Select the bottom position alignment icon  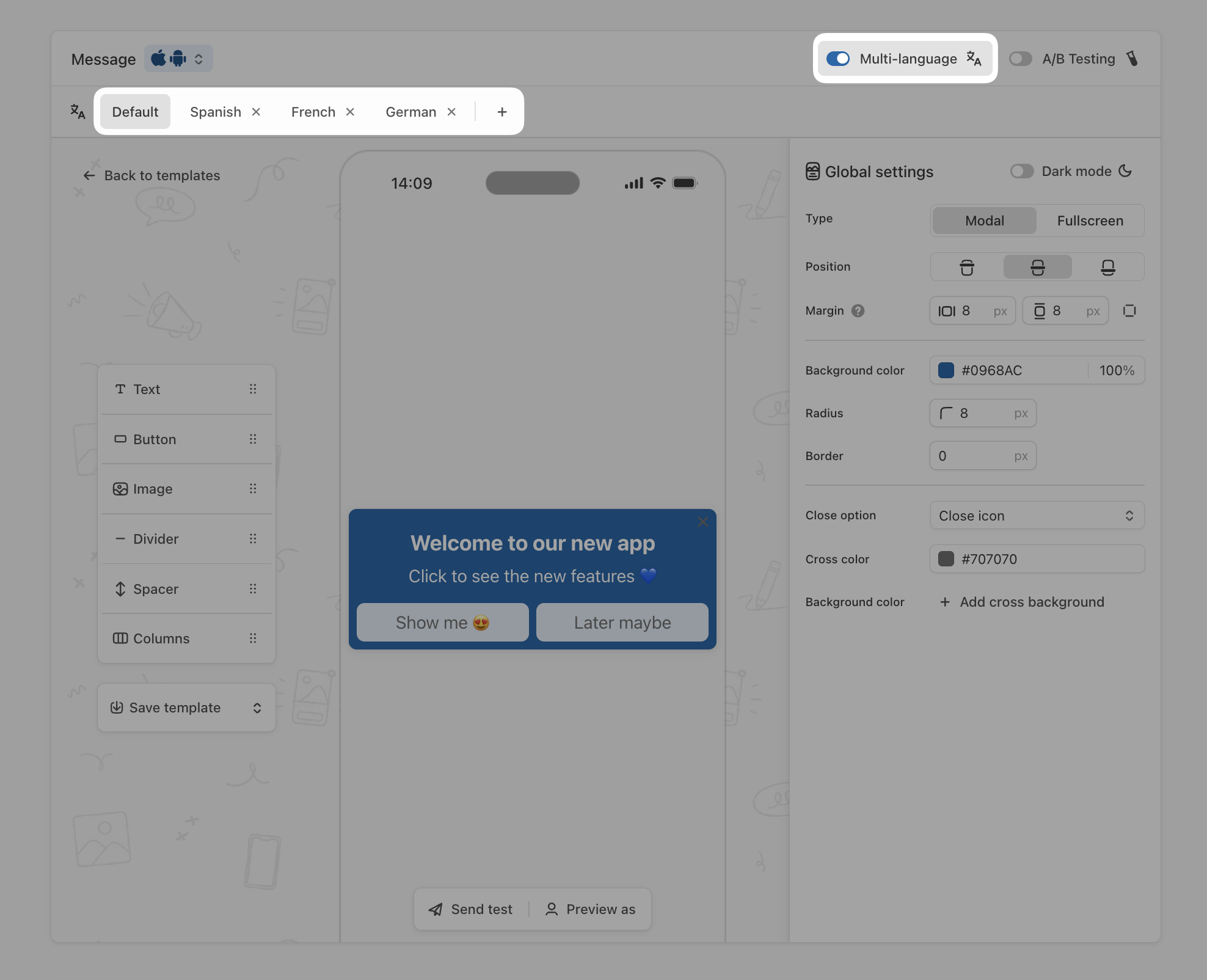[x=1107, y=268]
